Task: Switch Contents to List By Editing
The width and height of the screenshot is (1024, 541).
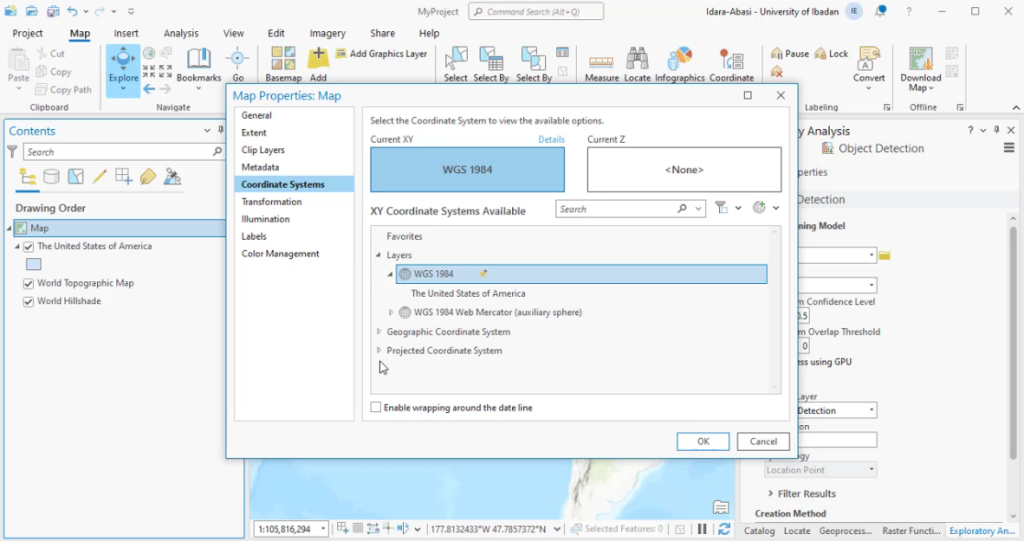Action: pyautogui.click(x=99, y=177)
